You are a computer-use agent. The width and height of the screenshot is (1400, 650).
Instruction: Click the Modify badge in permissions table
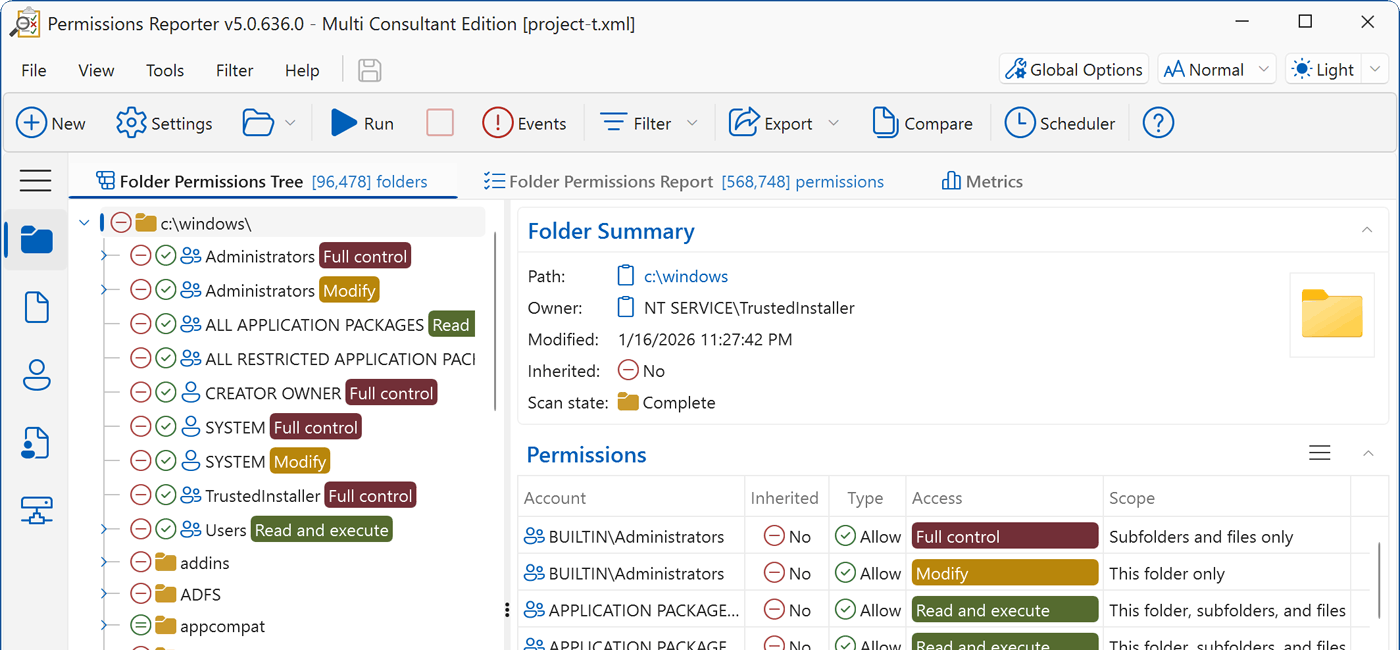coord(1005,573)
